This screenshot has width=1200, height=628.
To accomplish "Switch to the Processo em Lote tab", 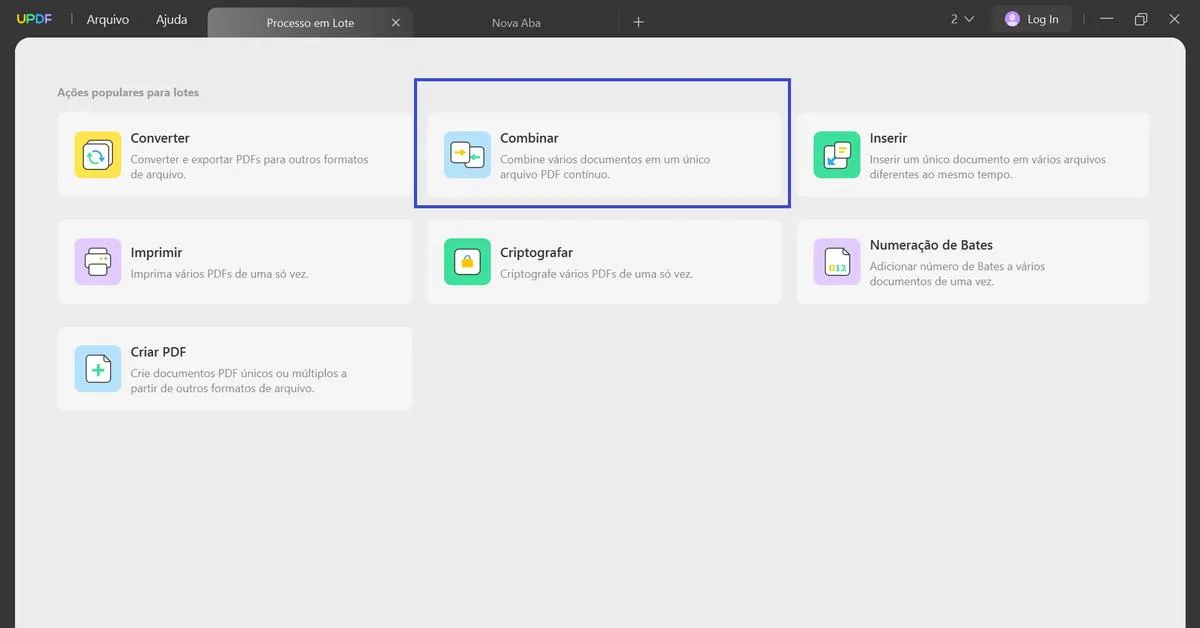I will coord(310,22).
